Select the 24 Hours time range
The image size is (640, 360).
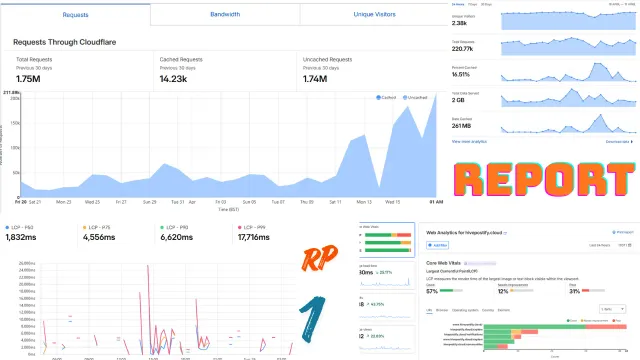[x=458, y=4]
